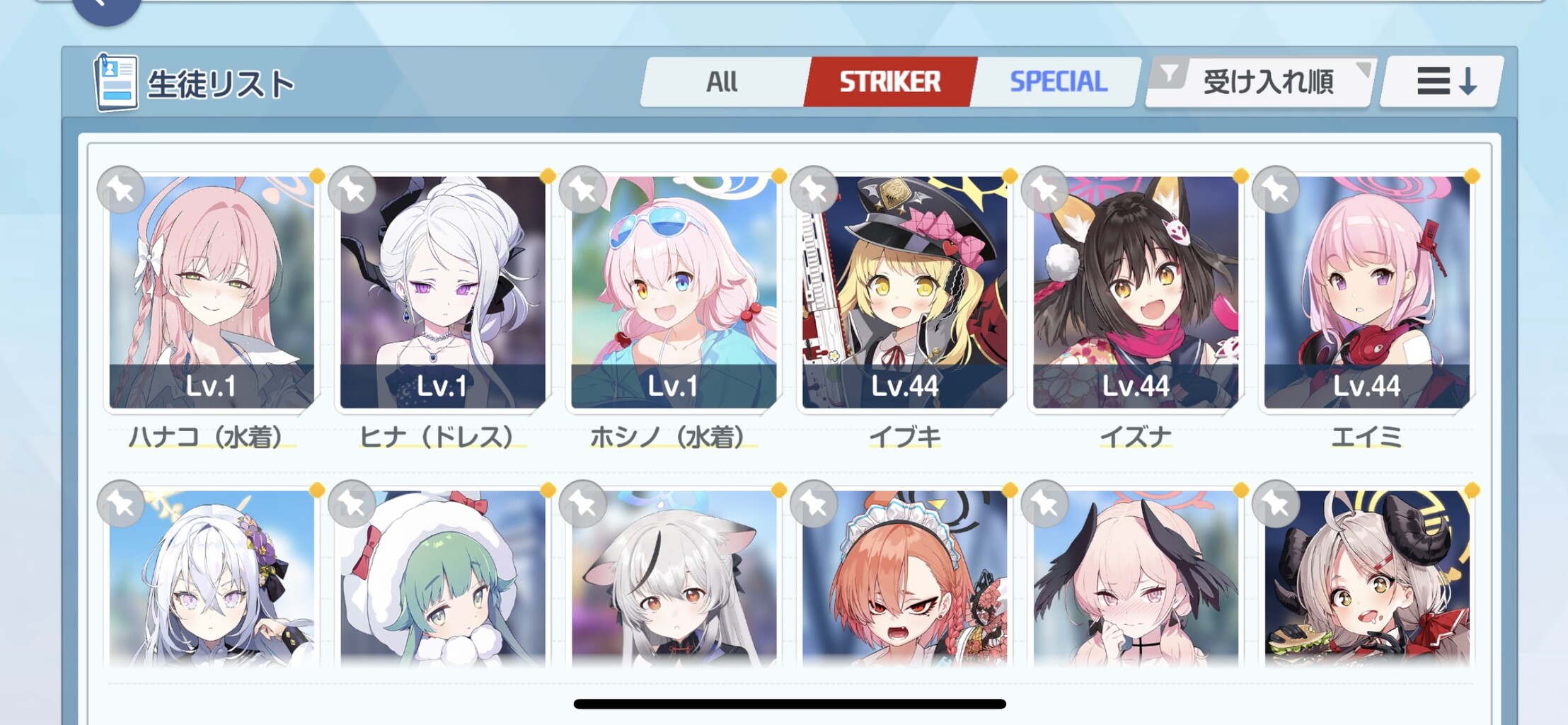
Task: Pin the green-haired winter-hat student card
Action: coord(352,503)
